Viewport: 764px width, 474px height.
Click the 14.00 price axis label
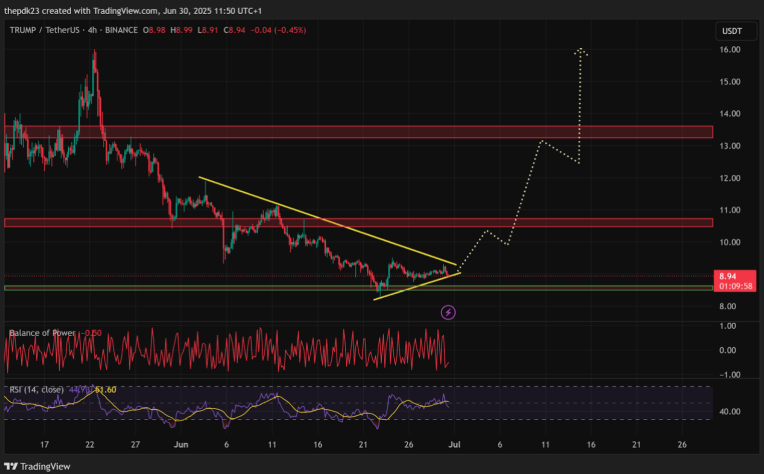729,114
